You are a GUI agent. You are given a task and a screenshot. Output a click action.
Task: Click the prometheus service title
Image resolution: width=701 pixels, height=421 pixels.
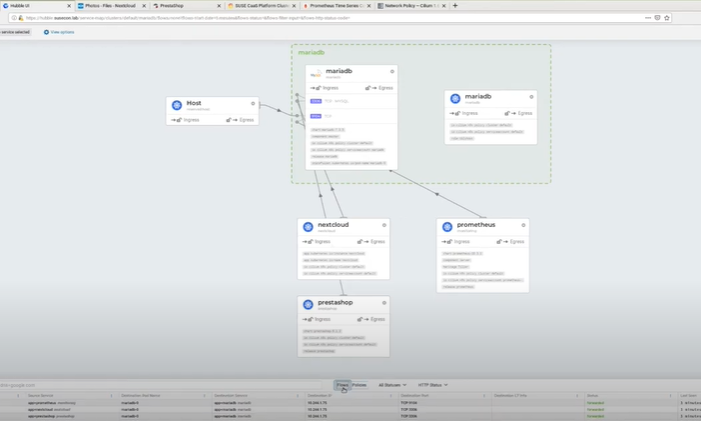pos(476,225)
